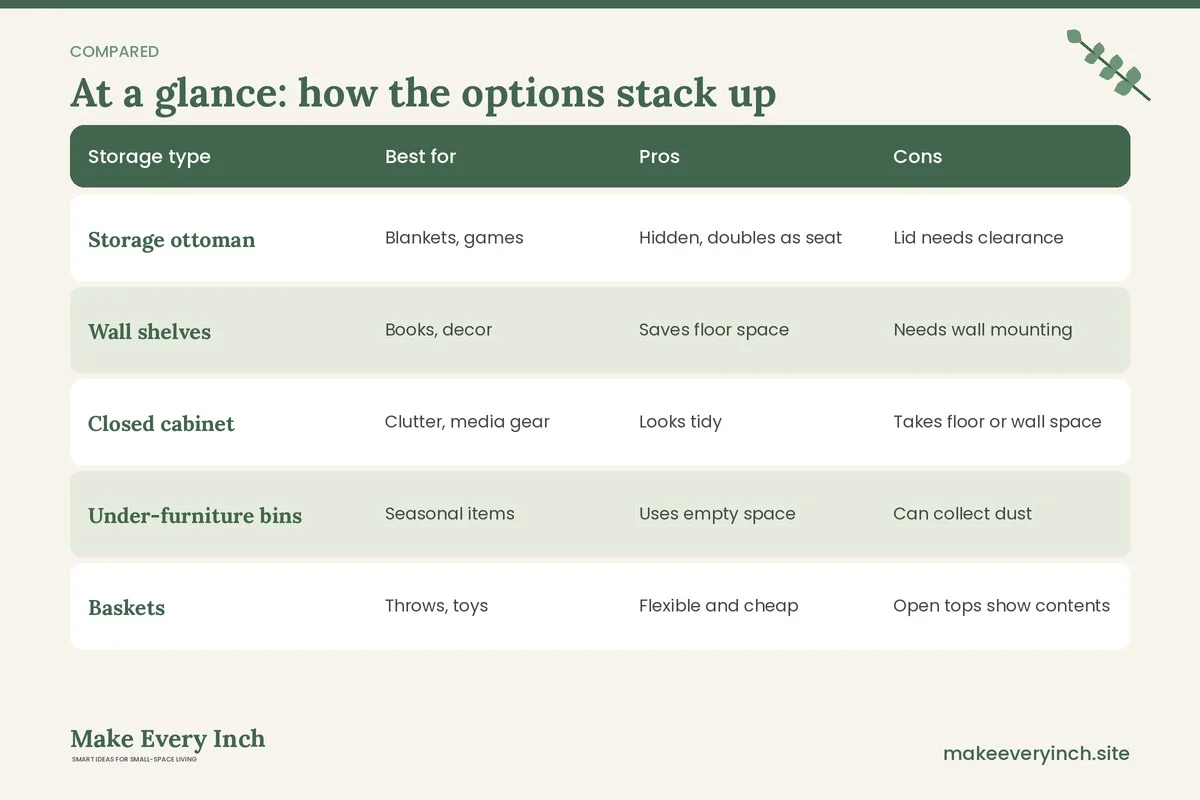The image size is (1200, 800).
Task: Select the "Can collect dust" cell
Action: [962, 514]
